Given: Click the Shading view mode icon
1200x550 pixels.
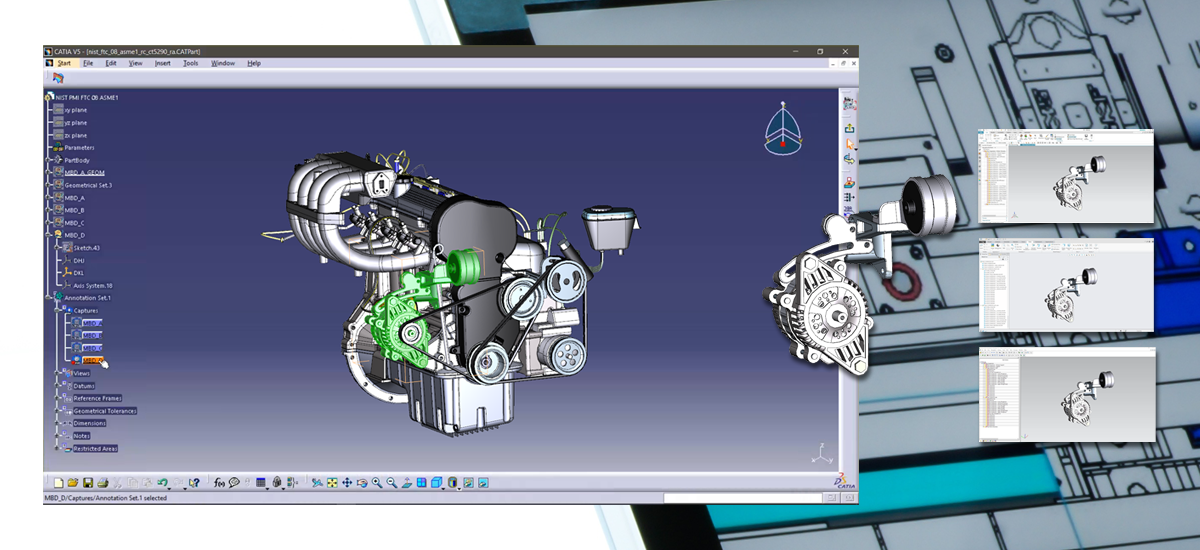Looking at the screenshot, I should (x=452, y=483).
